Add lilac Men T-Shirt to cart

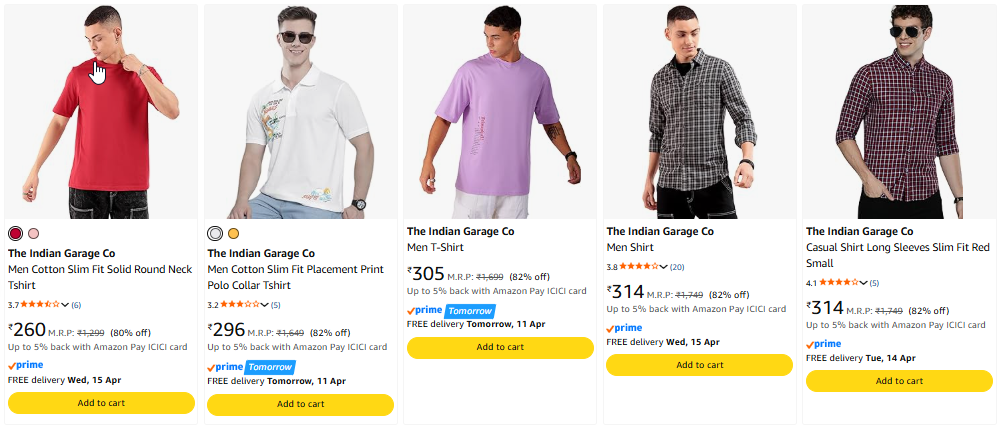500,347
